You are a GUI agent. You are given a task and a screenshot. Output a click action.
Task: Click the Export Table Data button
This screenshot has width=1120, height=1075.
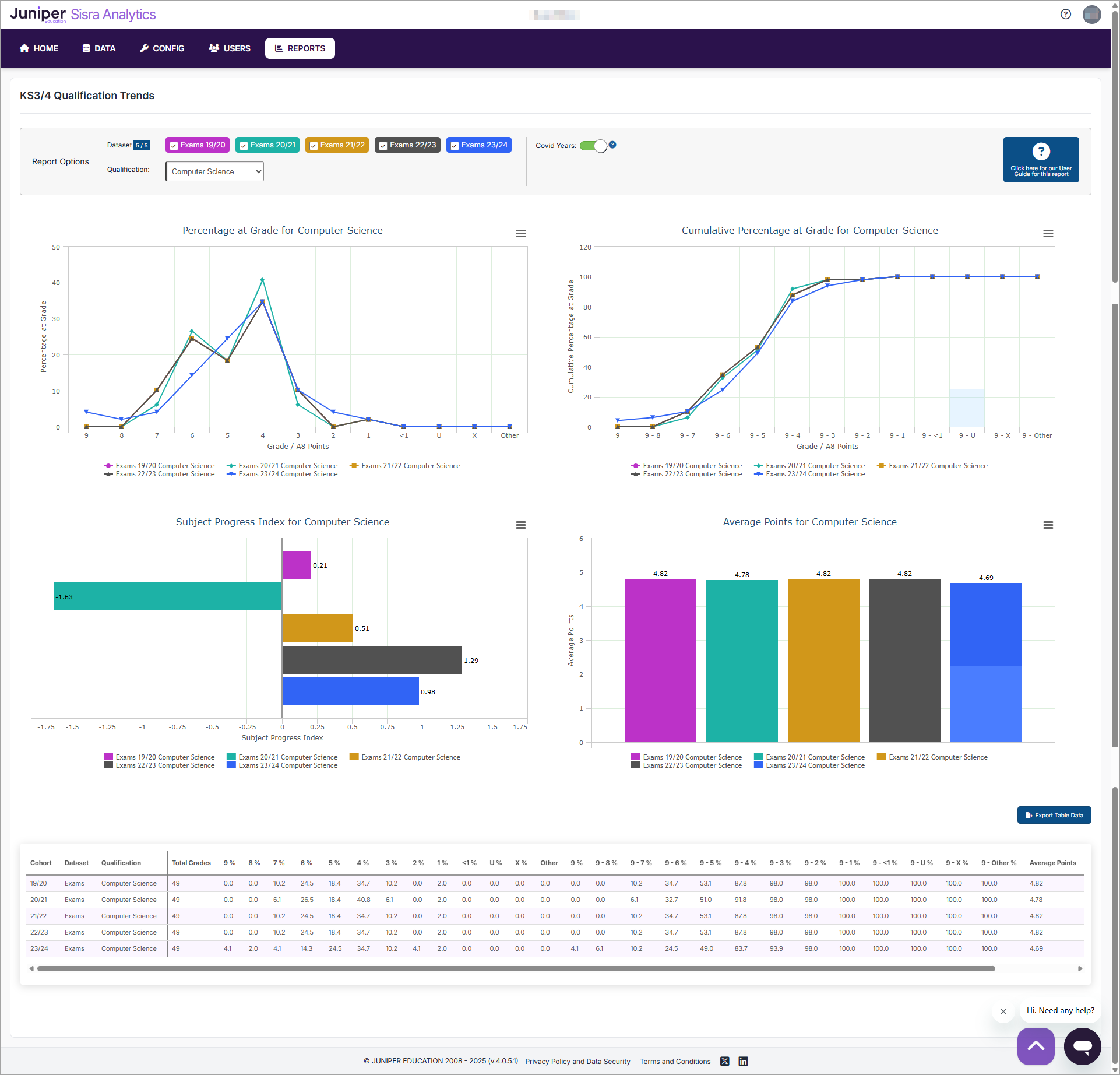pos(1054,815)
